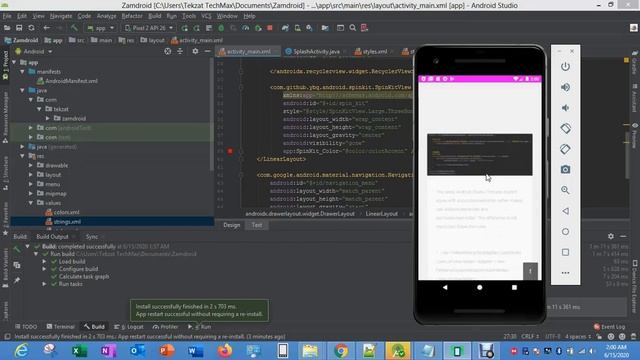Click the Save All toolbar icon
The image size is (640, 360).
[x=19, y=28]
